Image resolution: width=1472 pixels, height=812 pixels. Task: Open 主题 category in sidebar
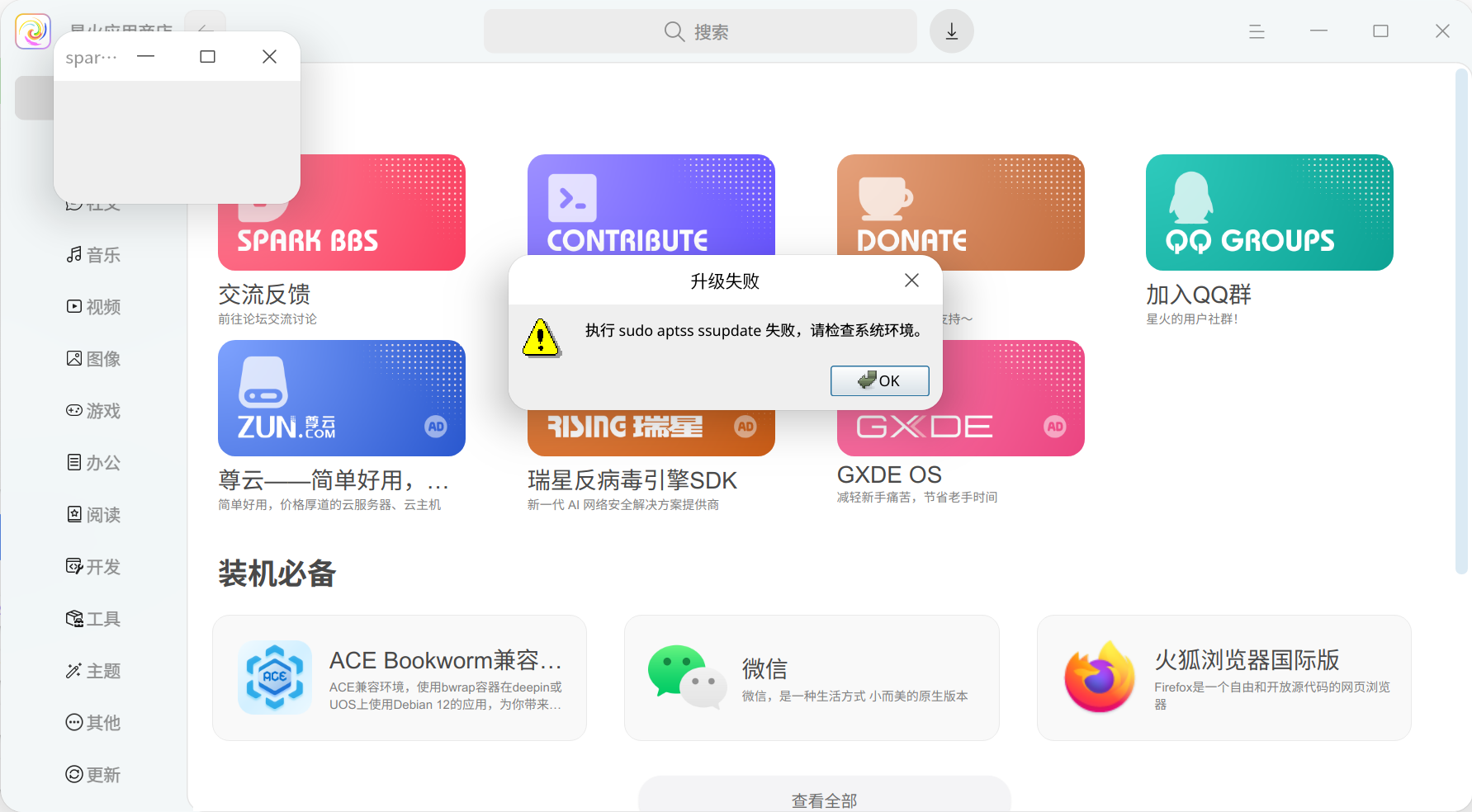click(x=93, y=671)
